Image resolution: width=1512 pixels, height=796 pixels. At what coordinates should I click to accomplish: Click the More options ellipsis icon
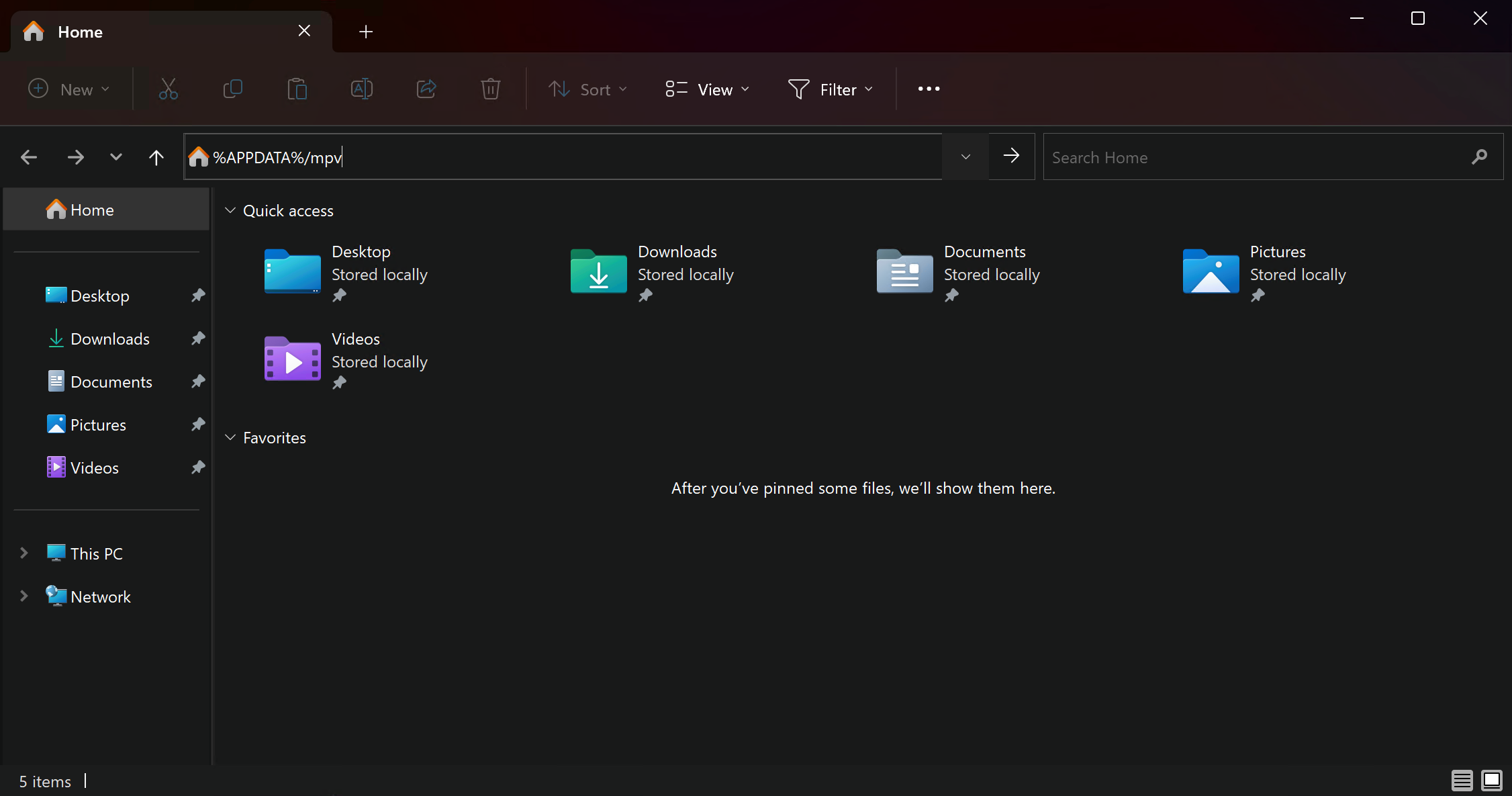(927, 89)
